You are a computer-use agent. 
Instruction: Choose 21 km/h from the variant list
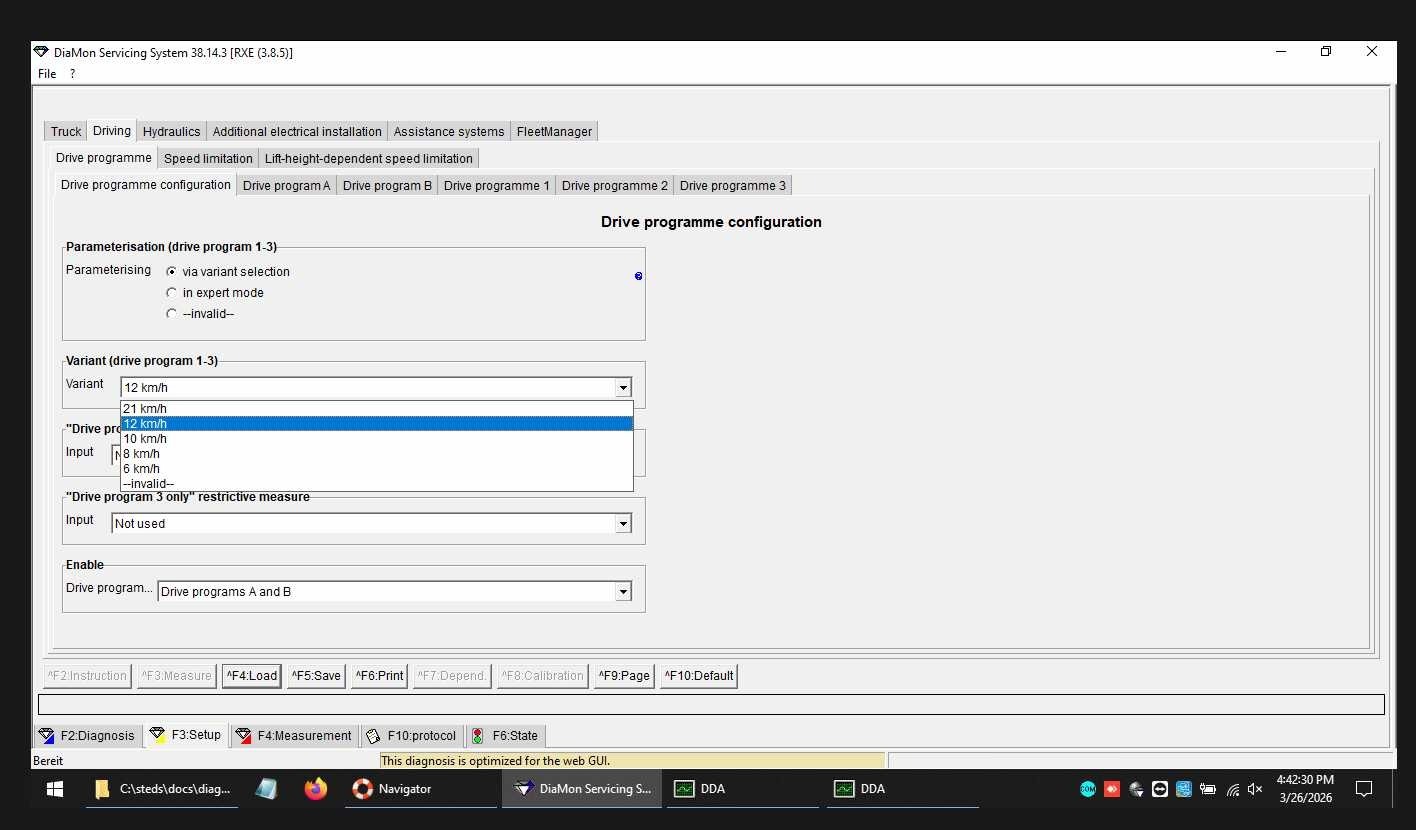click(377, 409)
